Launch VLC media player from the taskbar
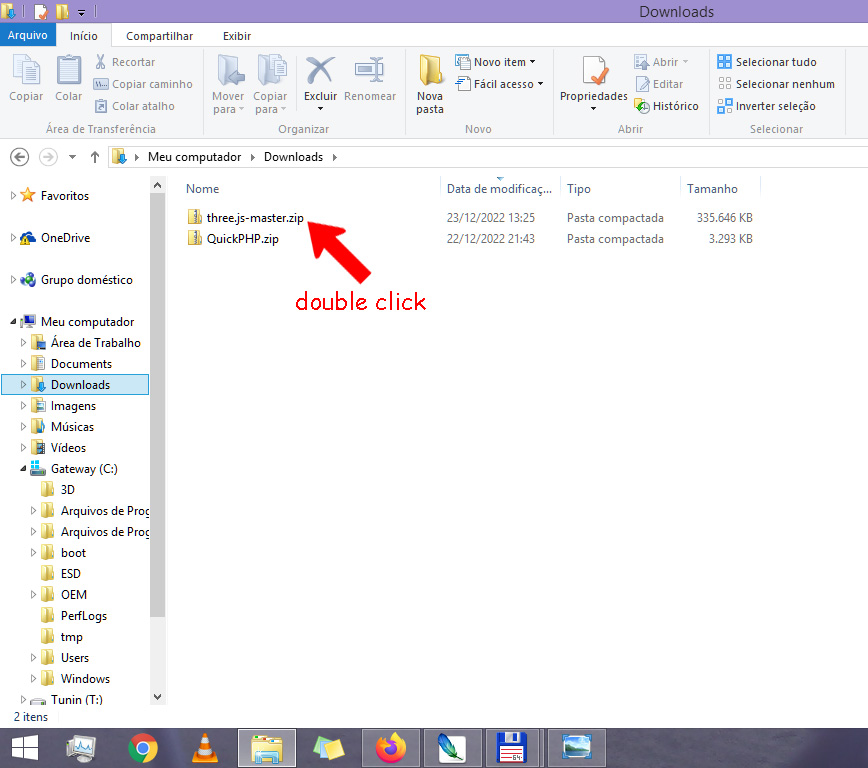 204,747
